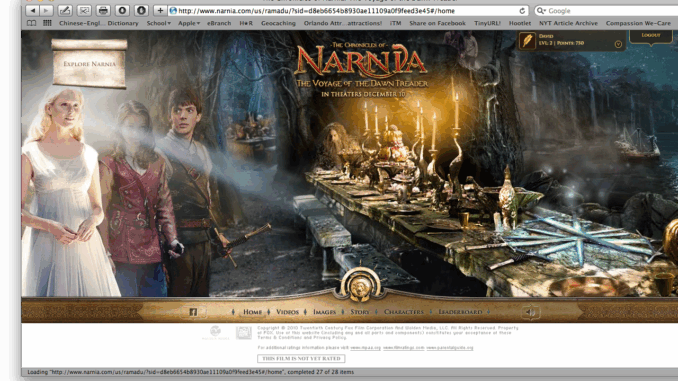Select Videos in Narnia navigation

pos(287,312)
